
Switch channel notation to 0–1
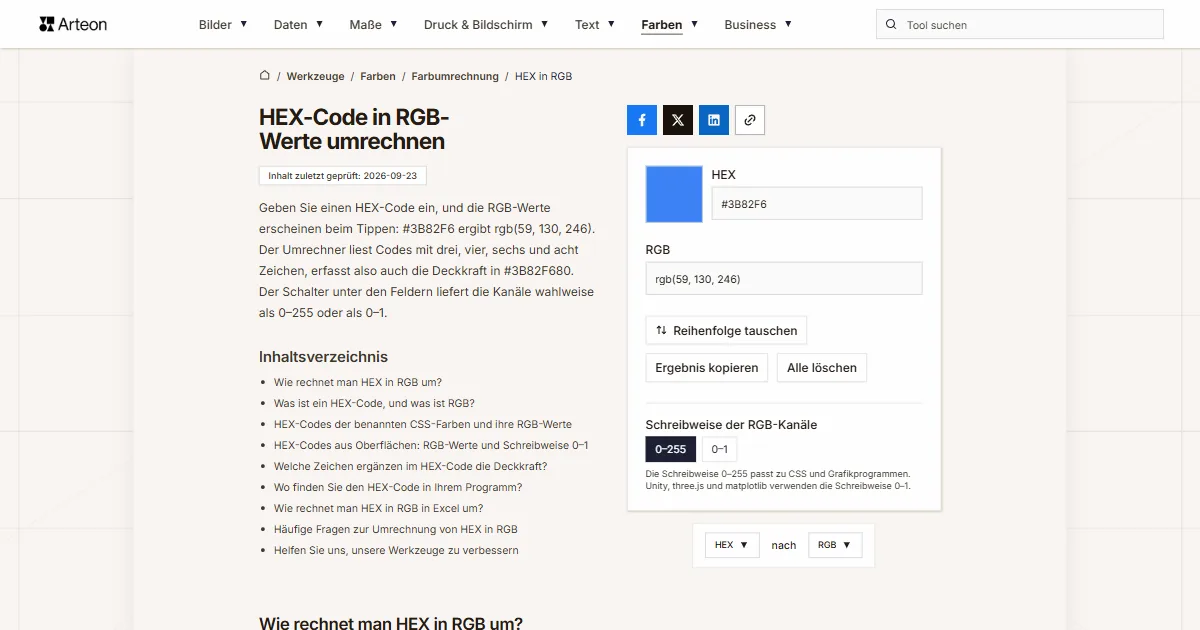pyautogui.click(x=719, y=449)
